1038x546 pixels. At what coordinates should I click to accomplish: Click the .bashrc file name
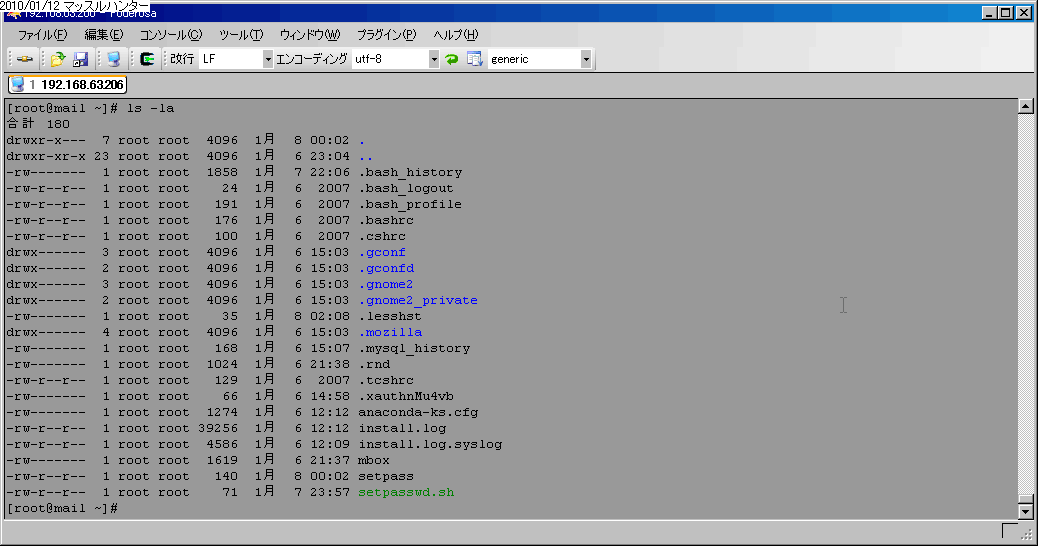[x=386, y=220]
